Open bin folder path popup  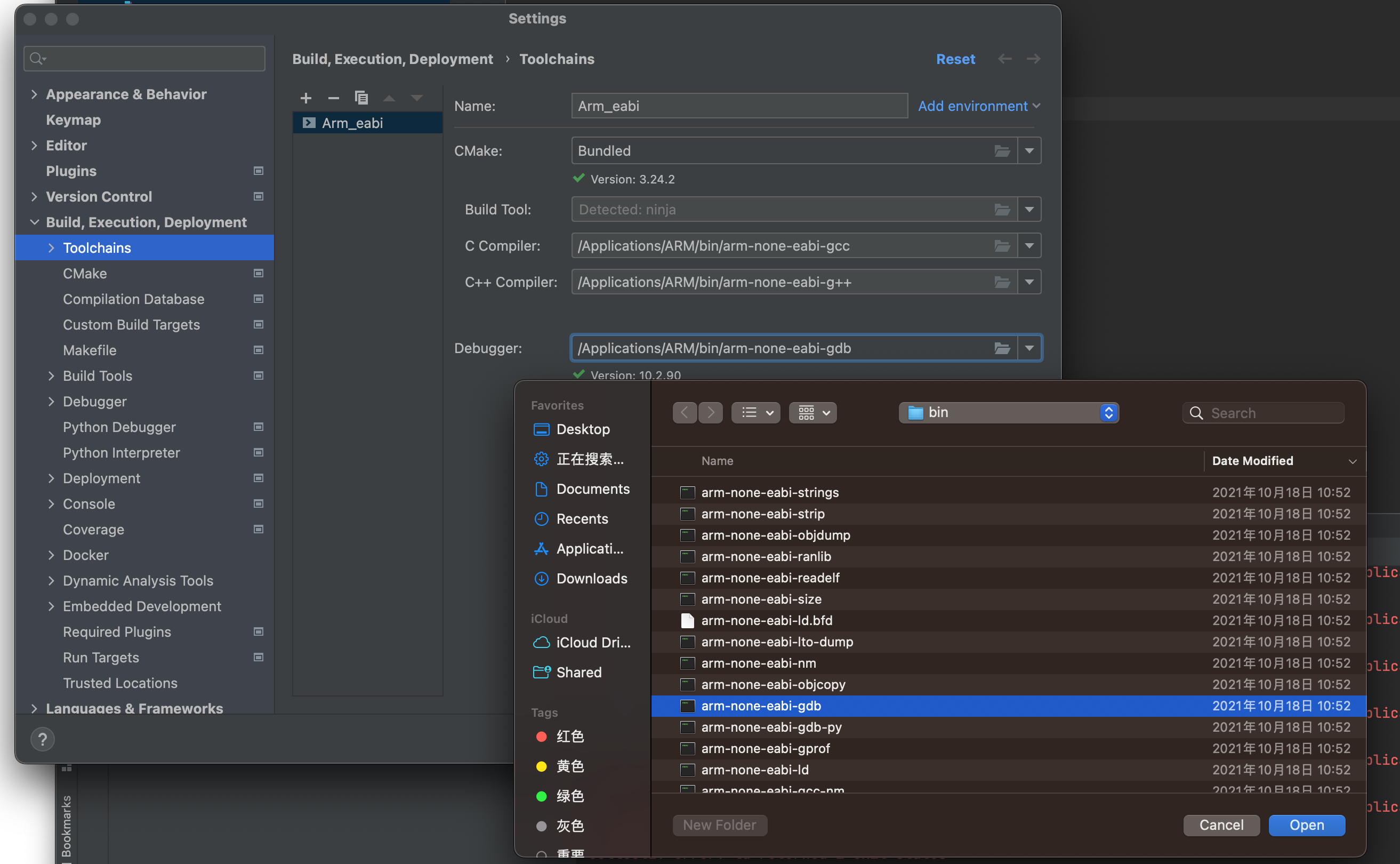1009,413
